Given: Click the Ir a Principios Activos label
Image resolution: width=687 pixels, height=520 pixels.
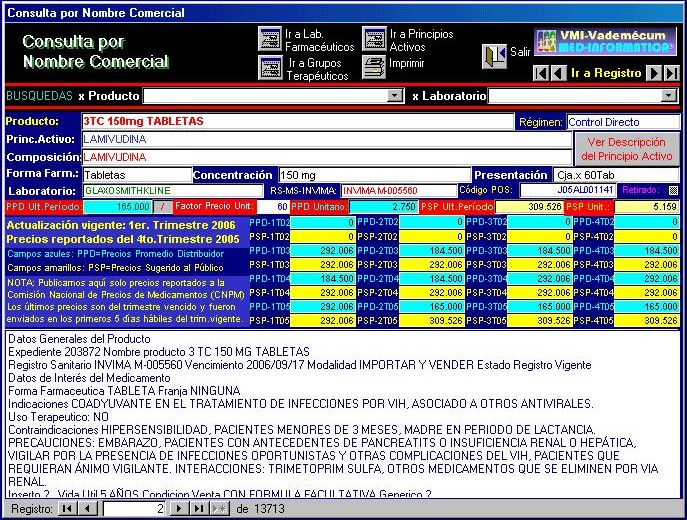Looking at the screenshot, I should 421,40.
